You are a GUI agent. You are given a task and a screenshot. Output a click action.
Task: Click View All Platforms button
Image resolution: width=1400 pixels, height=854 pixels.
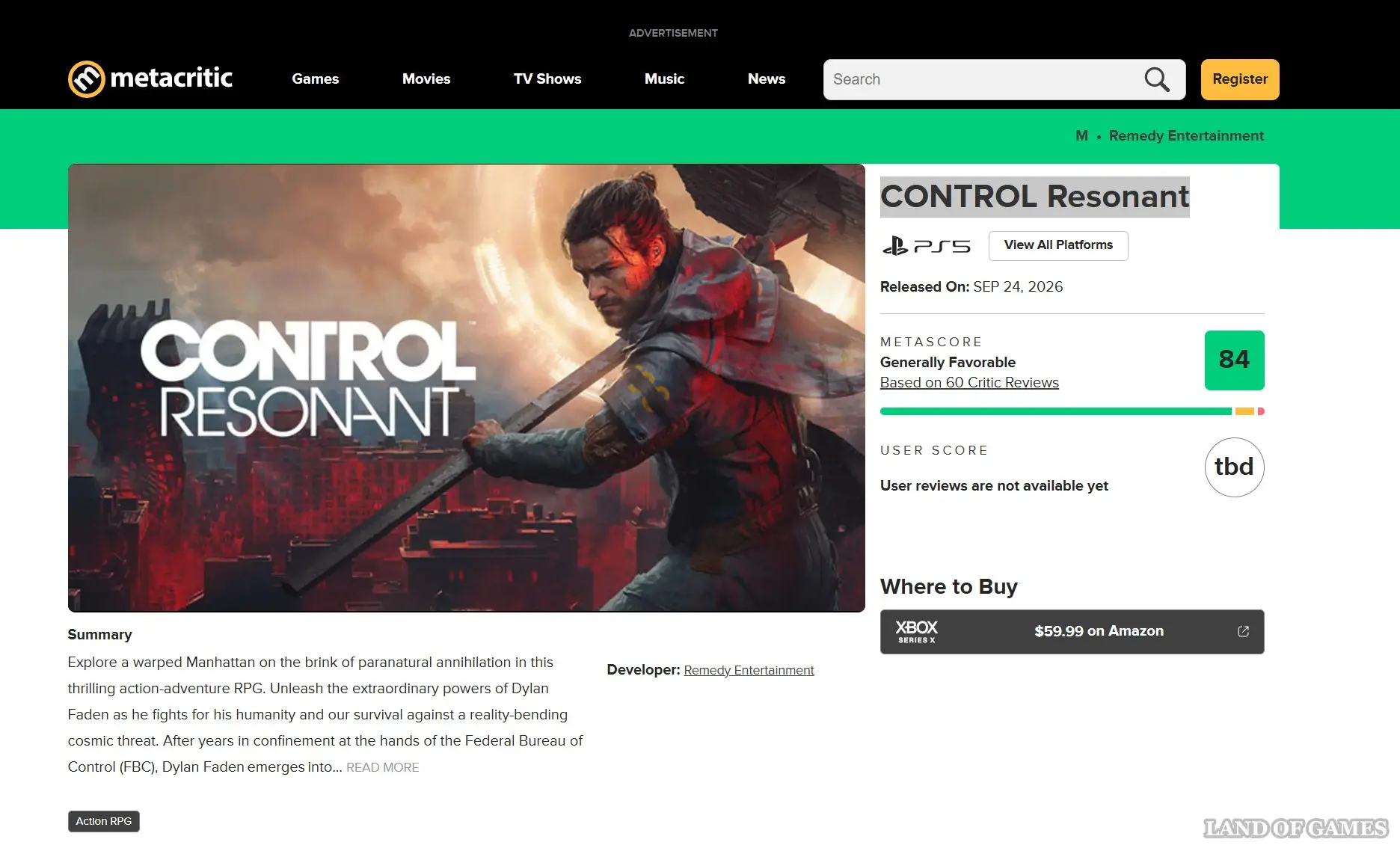point(1058,245)
